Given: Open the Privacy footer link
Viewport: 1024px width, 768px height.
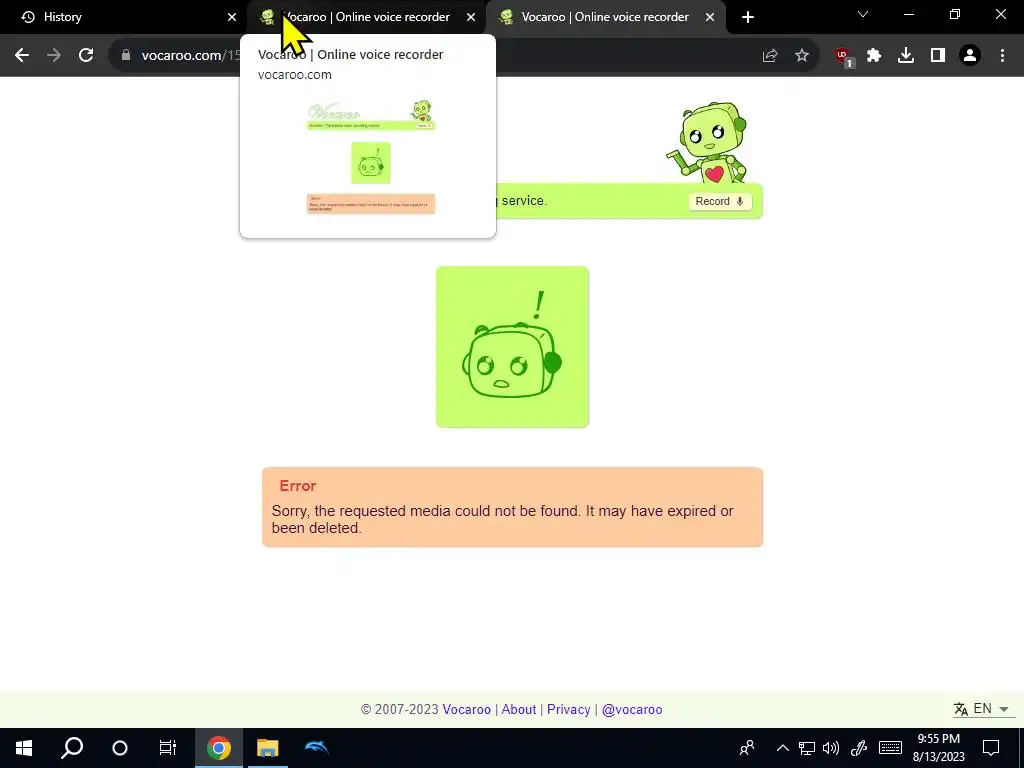Looking at the screenshot, I should click(x=568, y=709).
